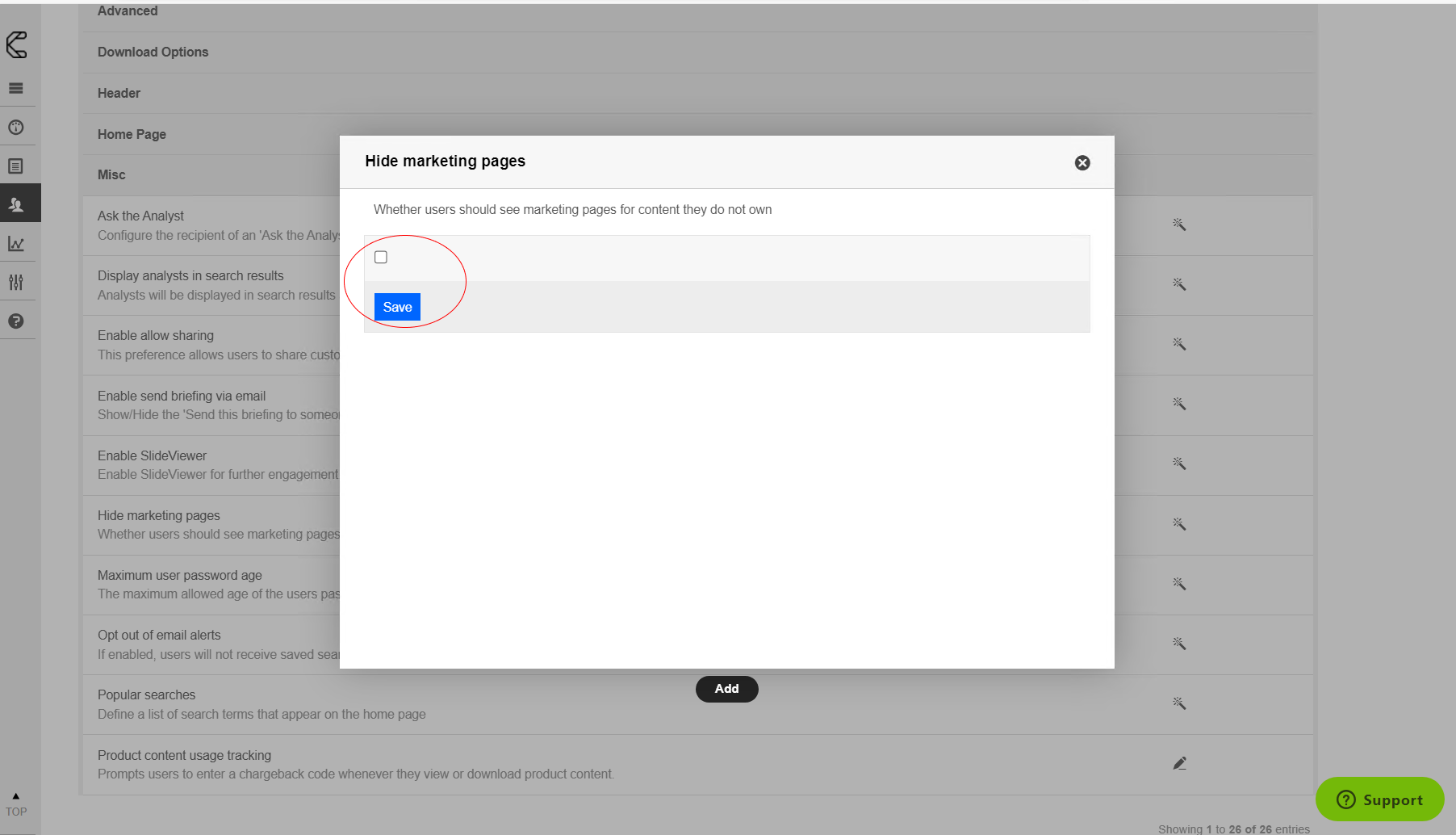Expand the Download Options section
Screen dimensions: 1456x835
pos(153,52)
